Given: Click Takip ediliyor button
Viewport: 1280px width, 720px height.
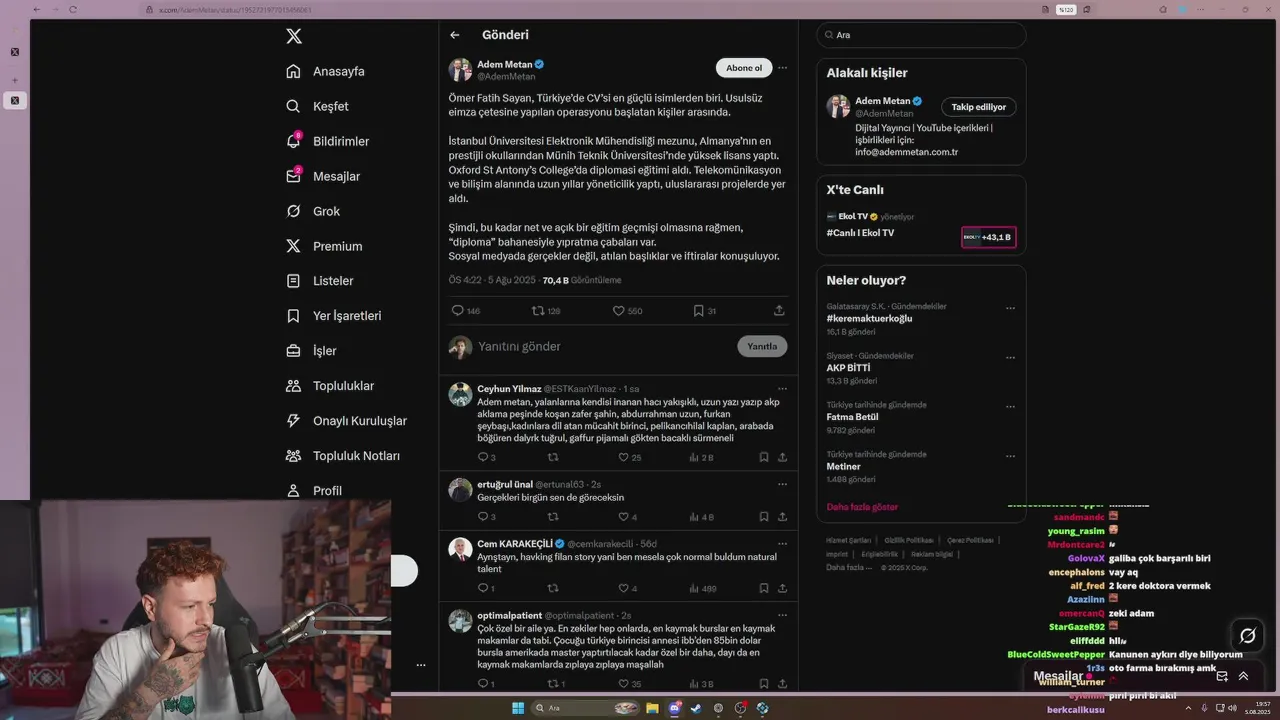Looking at the screenshot, I should click(979, 107).
